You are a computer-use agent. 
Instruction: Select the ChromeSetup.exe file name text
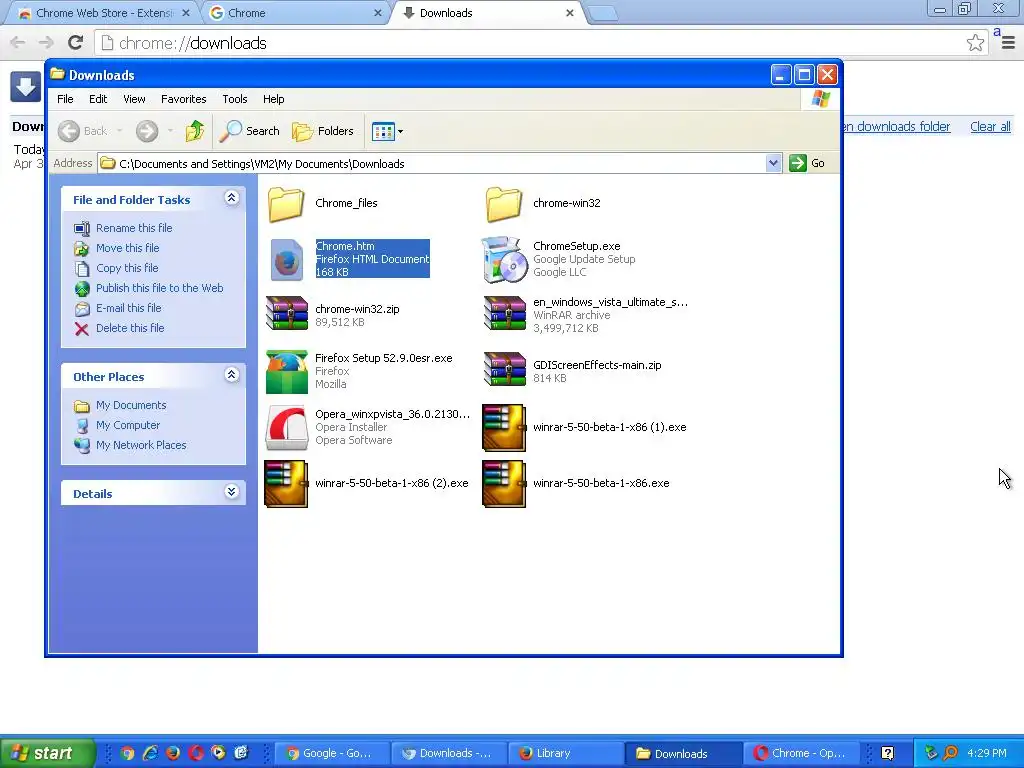pyautogui.click(x=577, y=246)
